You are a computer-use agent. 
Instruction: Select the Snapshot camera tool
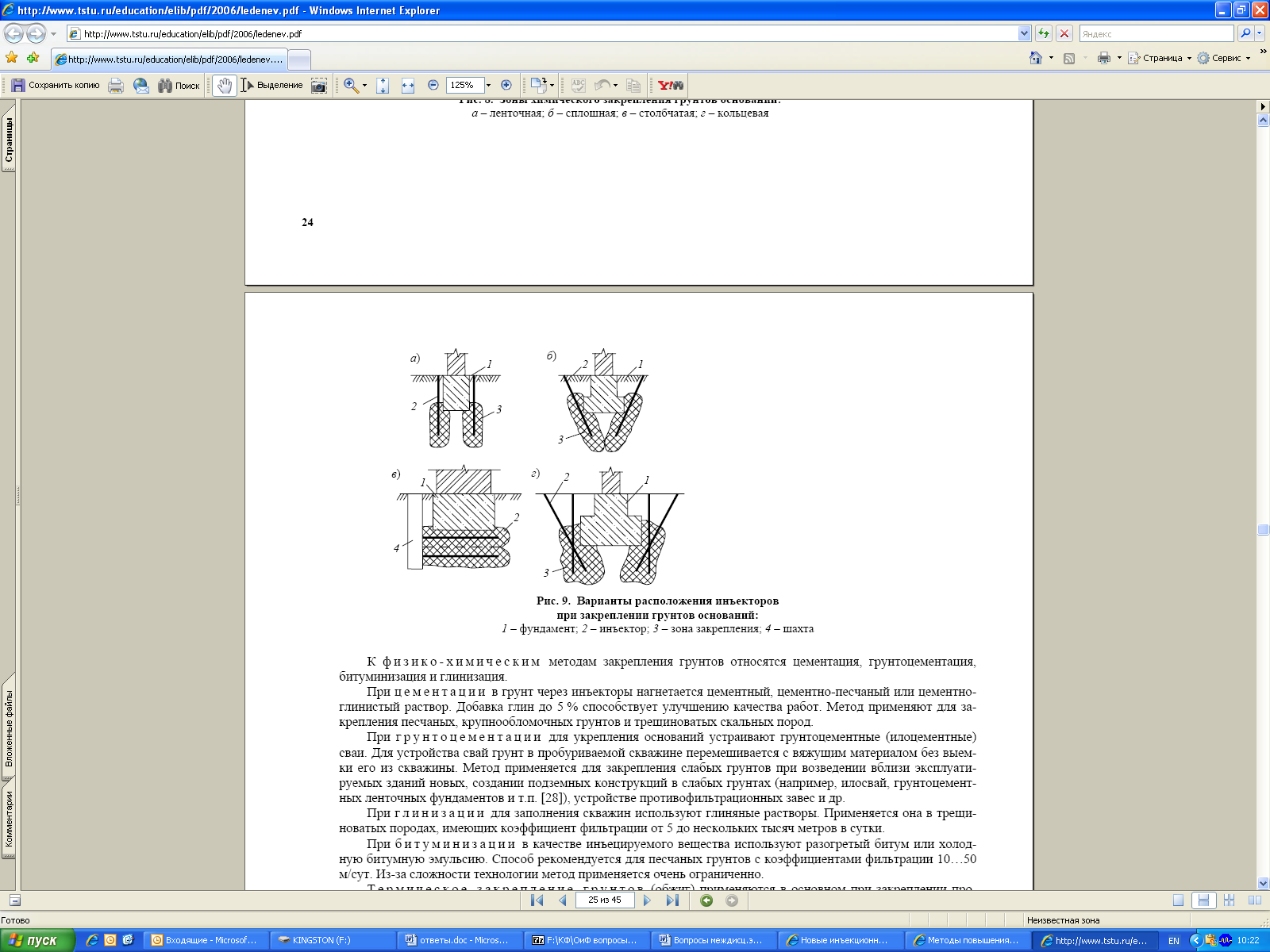click(319, 85)
